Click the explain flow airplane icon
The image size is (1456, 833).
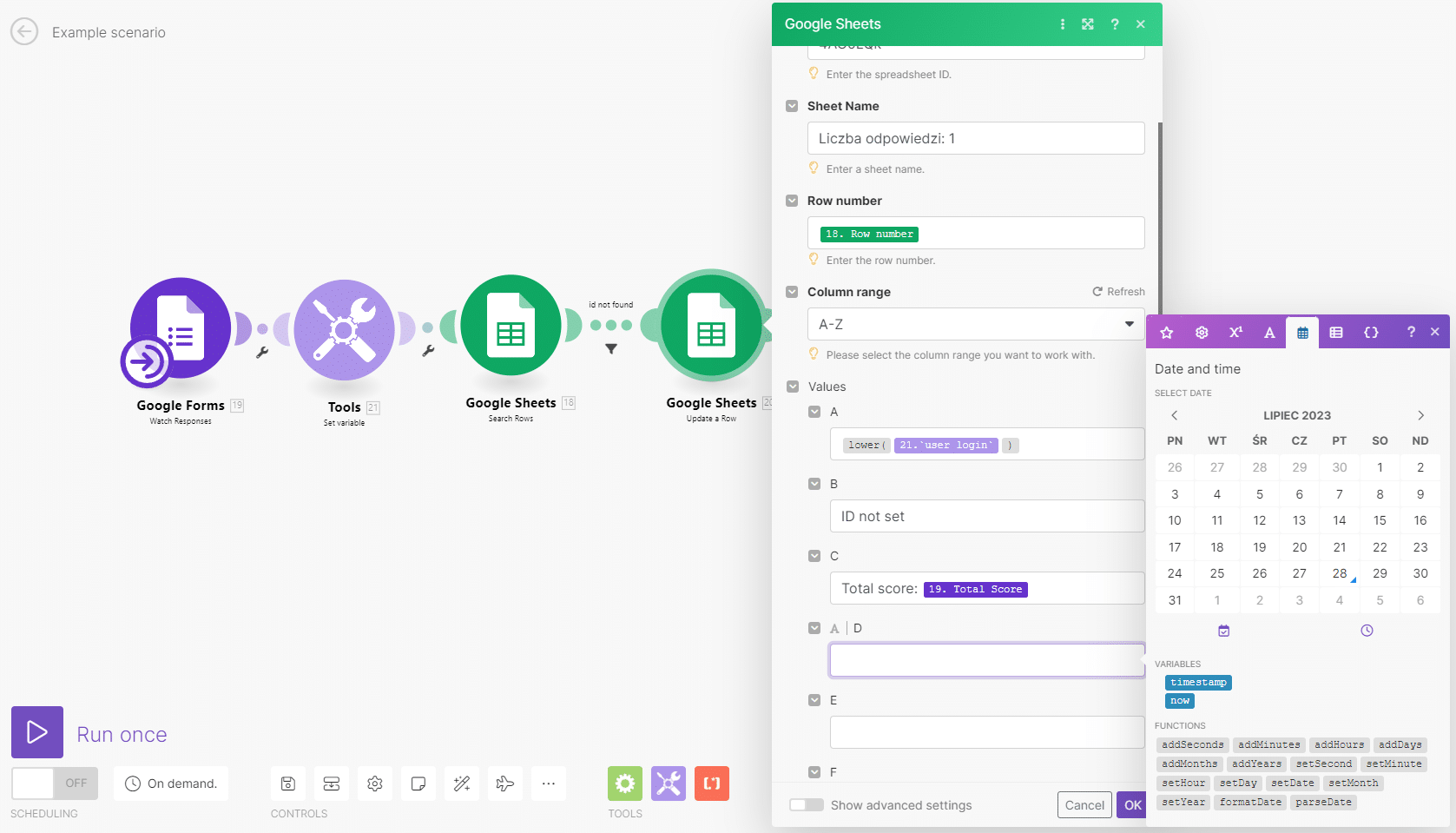505,783
